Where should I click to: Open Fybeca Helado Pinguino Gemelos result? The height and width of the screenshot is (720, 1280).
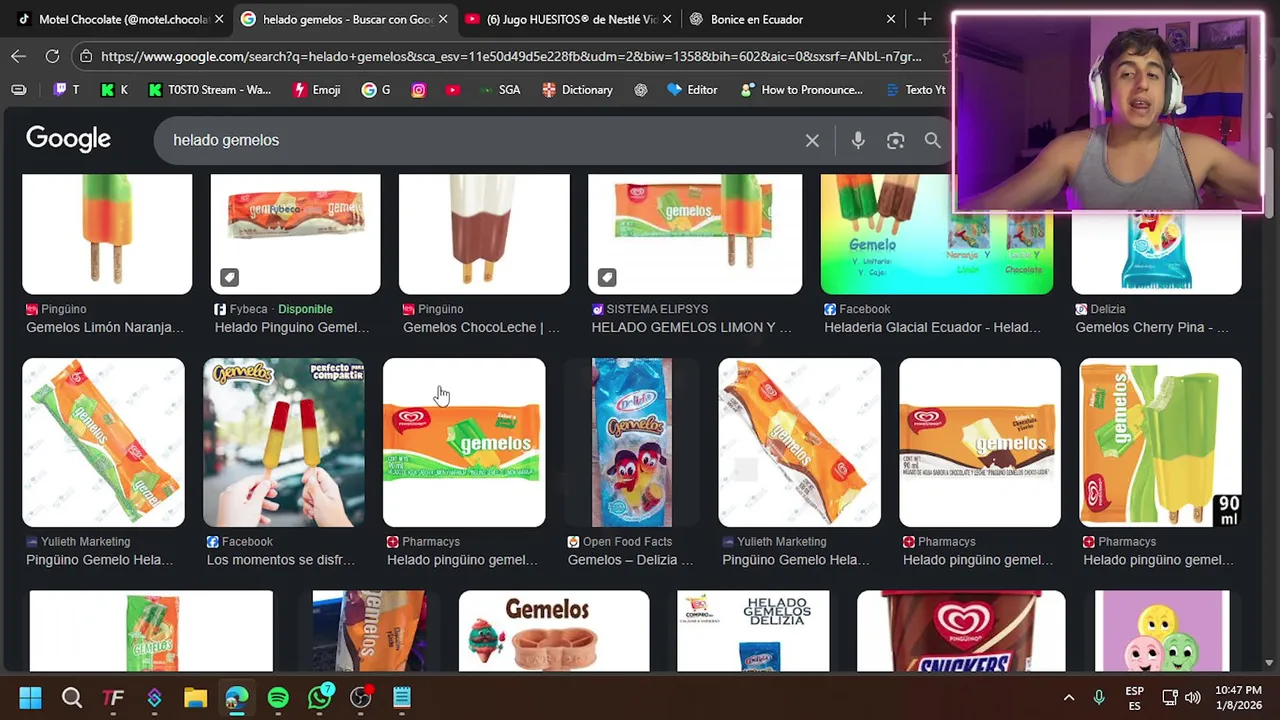click(x=295, y=256)
